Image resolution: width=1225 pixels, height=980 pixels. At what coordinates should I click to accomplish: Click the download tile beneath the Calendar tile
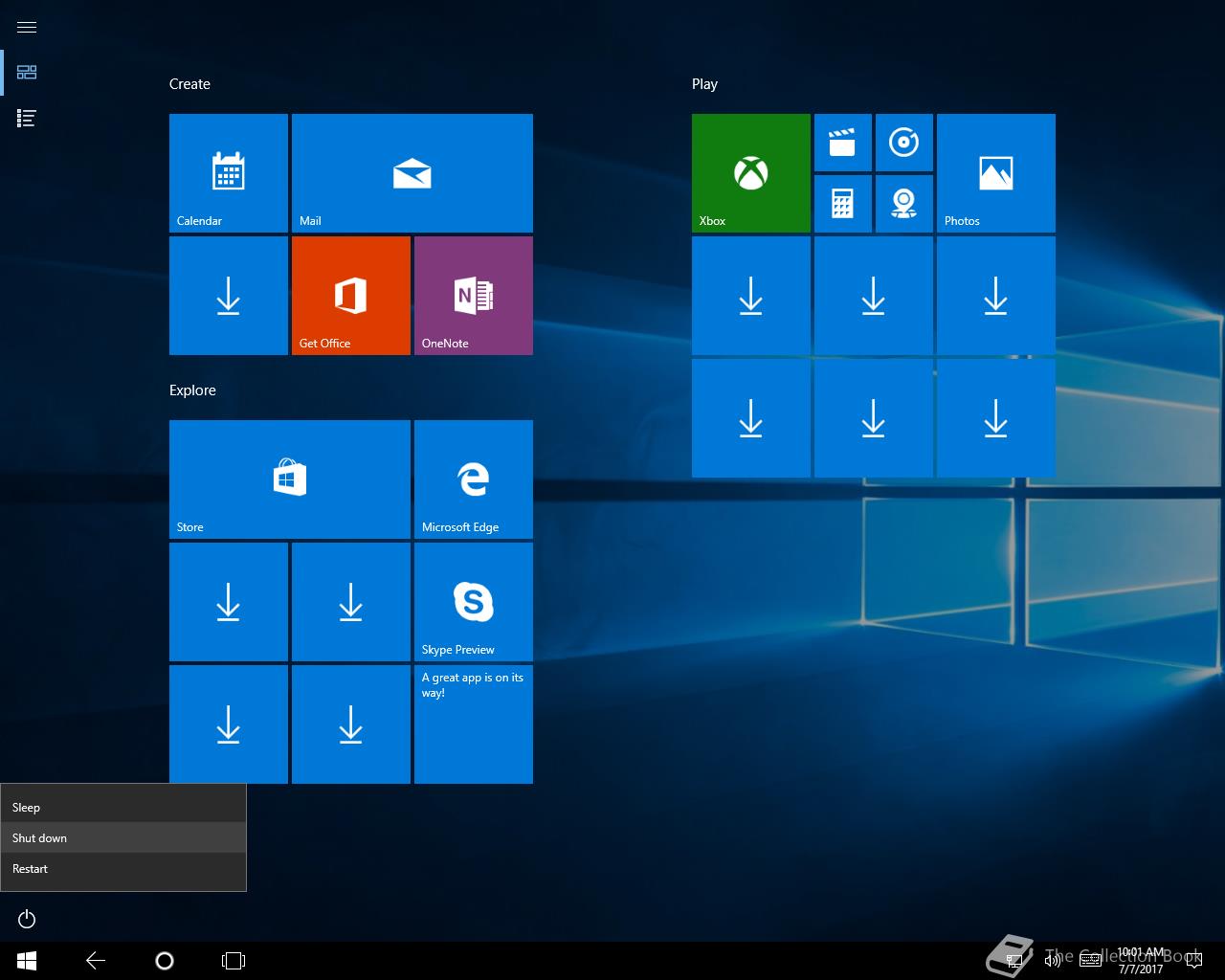pyautogui.click(x=229, y=296)
